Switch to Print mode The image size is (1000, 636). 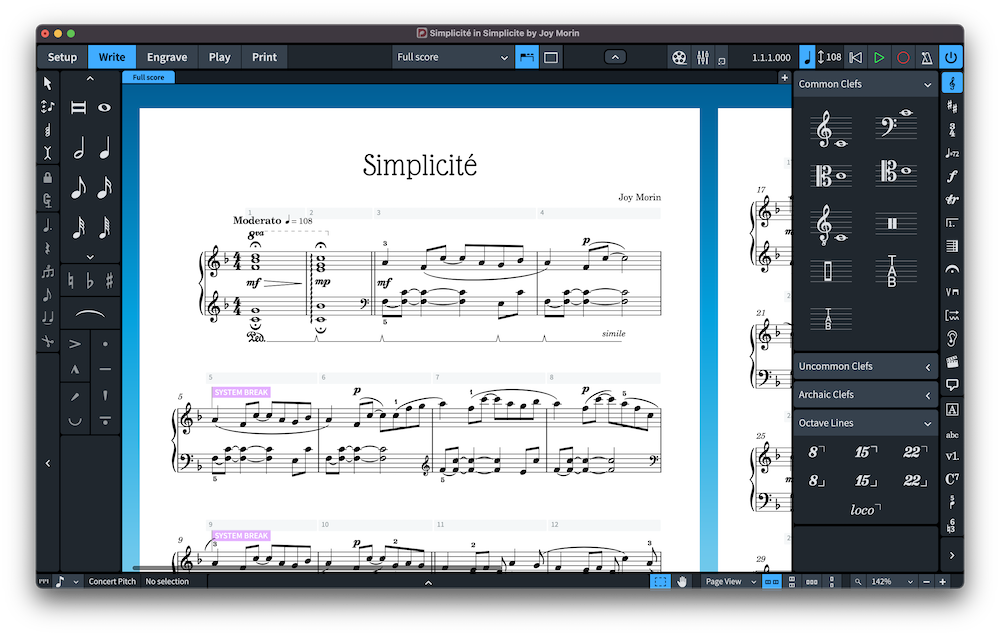pyautogui.click(x=264, y=57)
